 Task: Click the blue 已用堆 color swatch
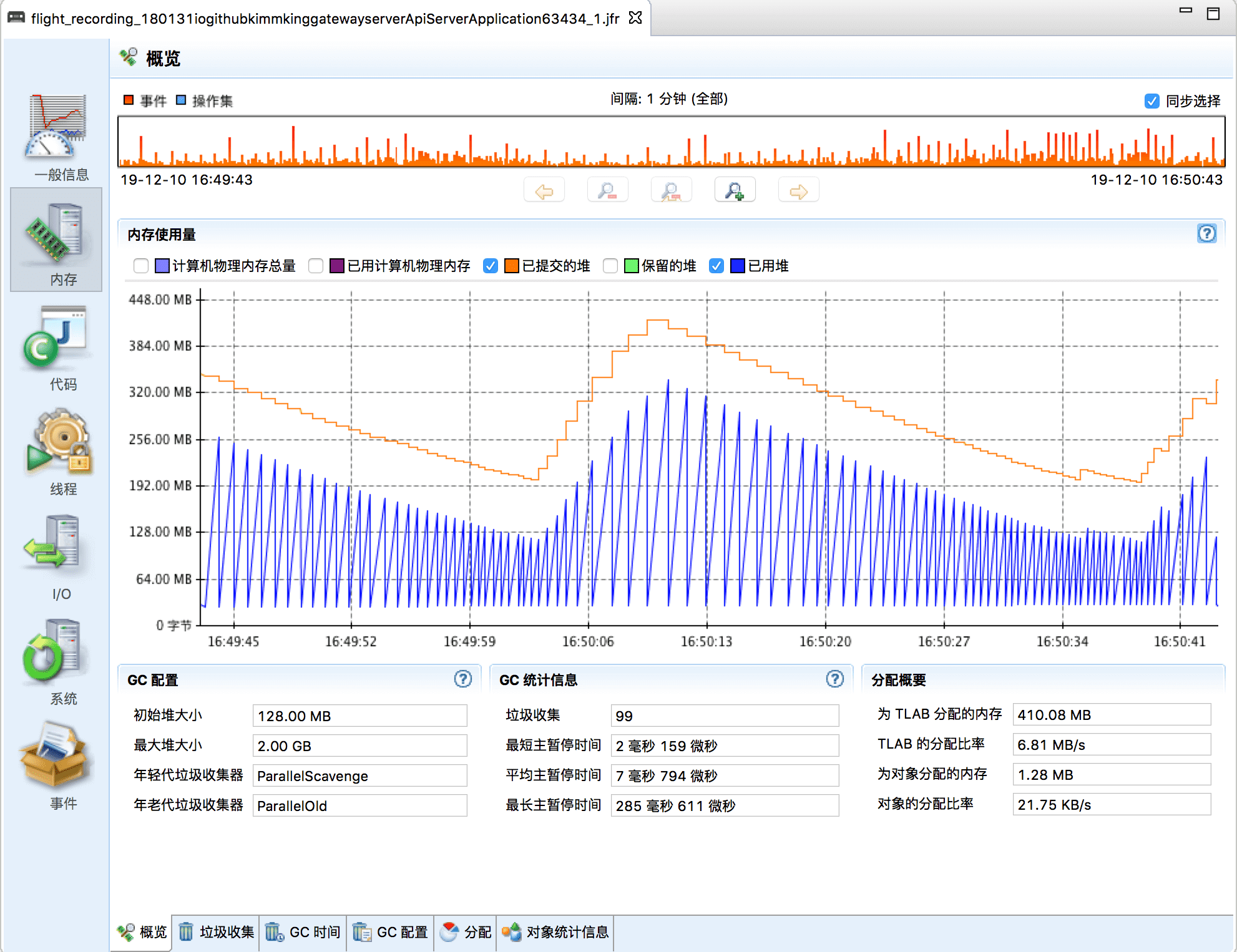(x=738, y=266)
